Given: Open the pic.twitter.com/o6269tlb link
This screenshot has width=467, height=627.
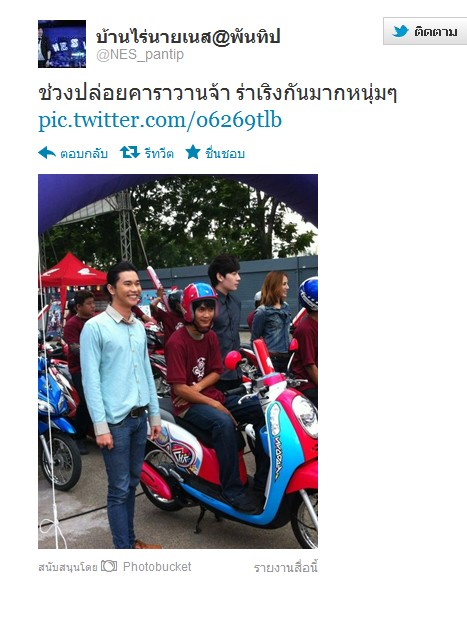Looking at the screenshot, I should 160,120.
